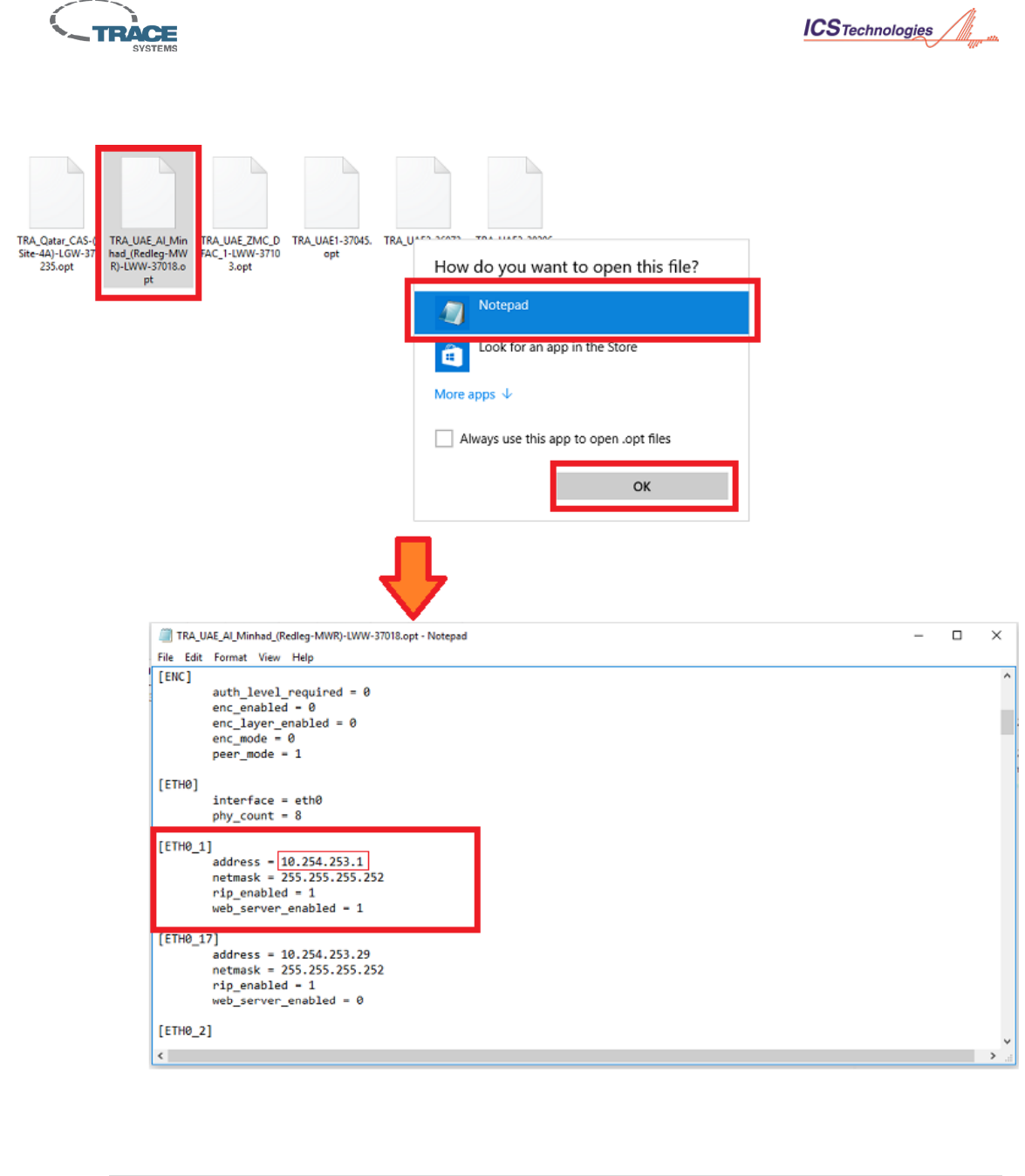Click the [ENC] section header

click(174, 677)
